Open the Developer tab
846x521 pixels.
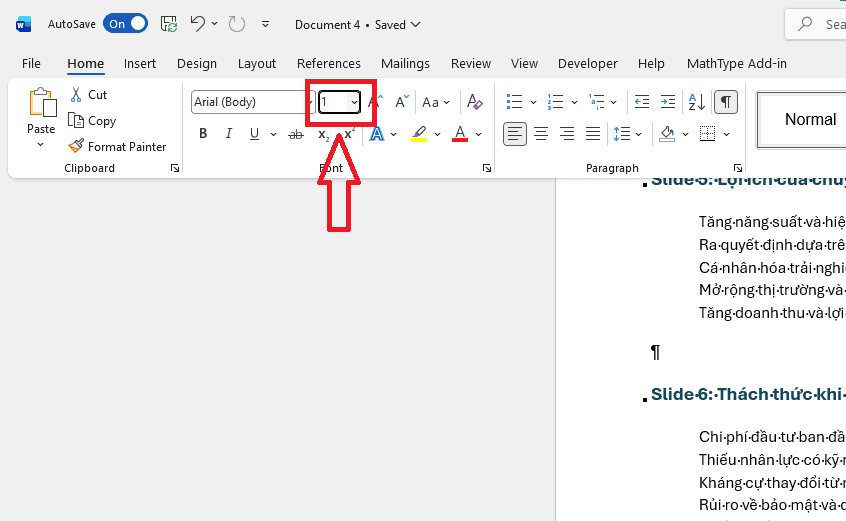point(588,64)
